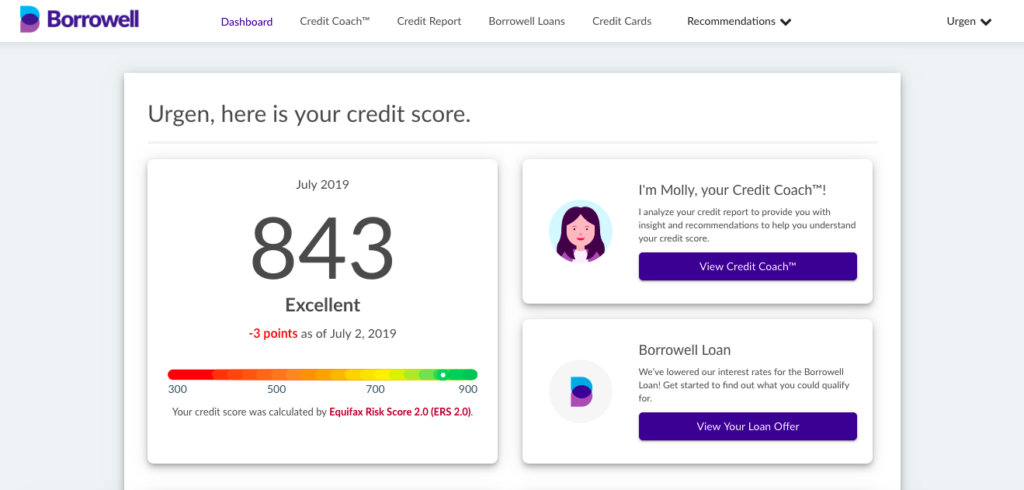Click the credit score range indicator dot
The height and width of the screenshot is (490, 1024).
[443, 375]
